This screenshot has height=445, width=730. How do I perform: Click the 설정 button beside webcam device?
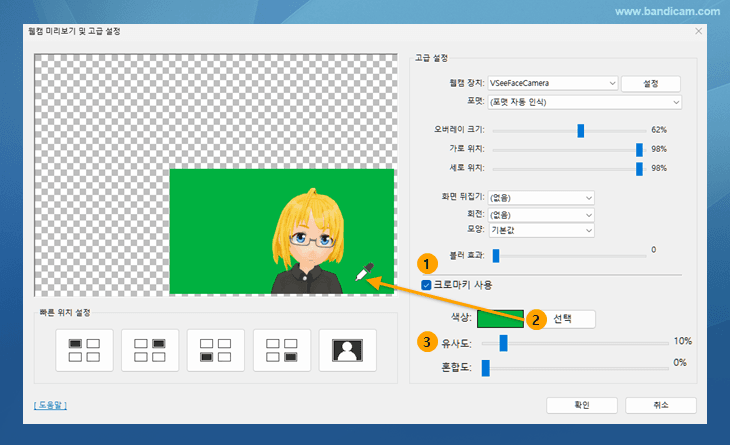coord(650,83)
